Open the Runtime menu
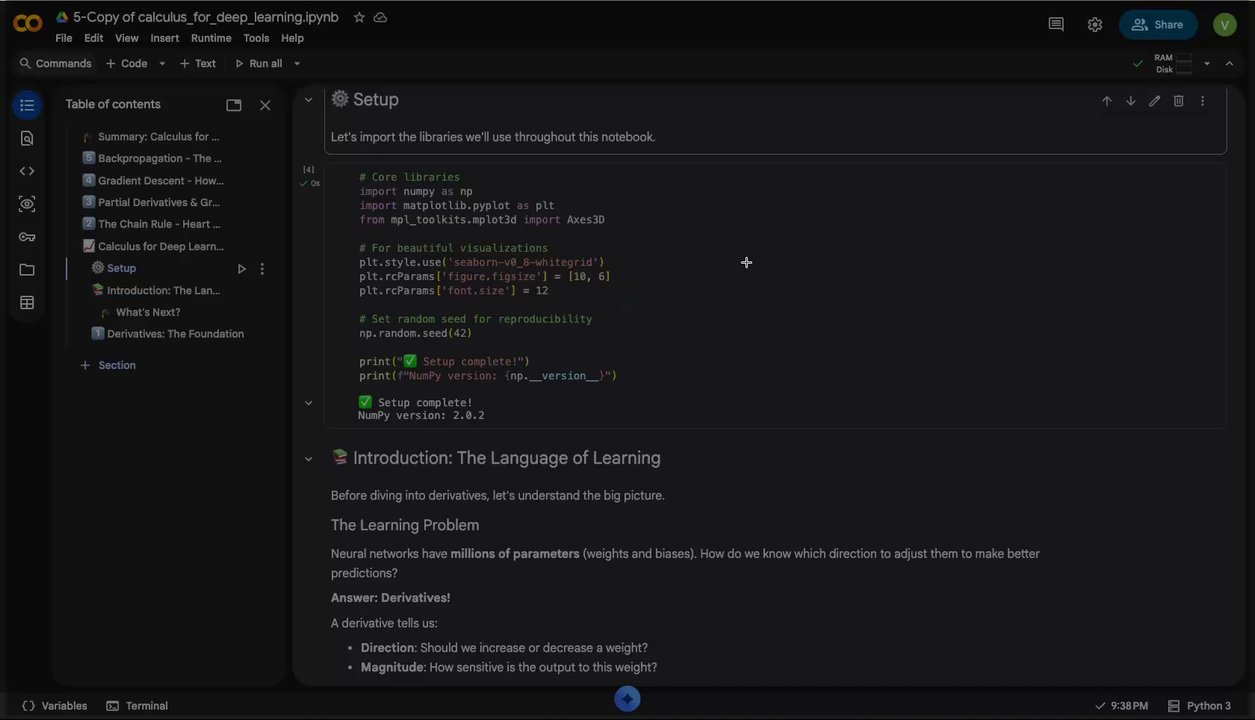Screen dimensions: 1255x720 211,38
